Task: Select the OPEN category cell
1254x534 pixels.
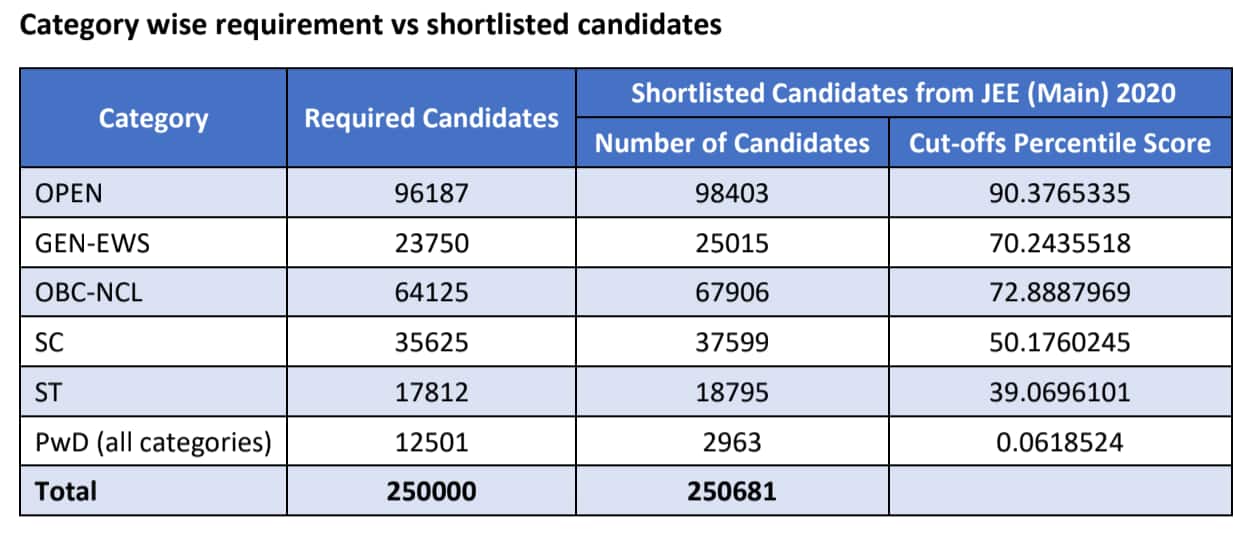Action: tap(153, 193)
